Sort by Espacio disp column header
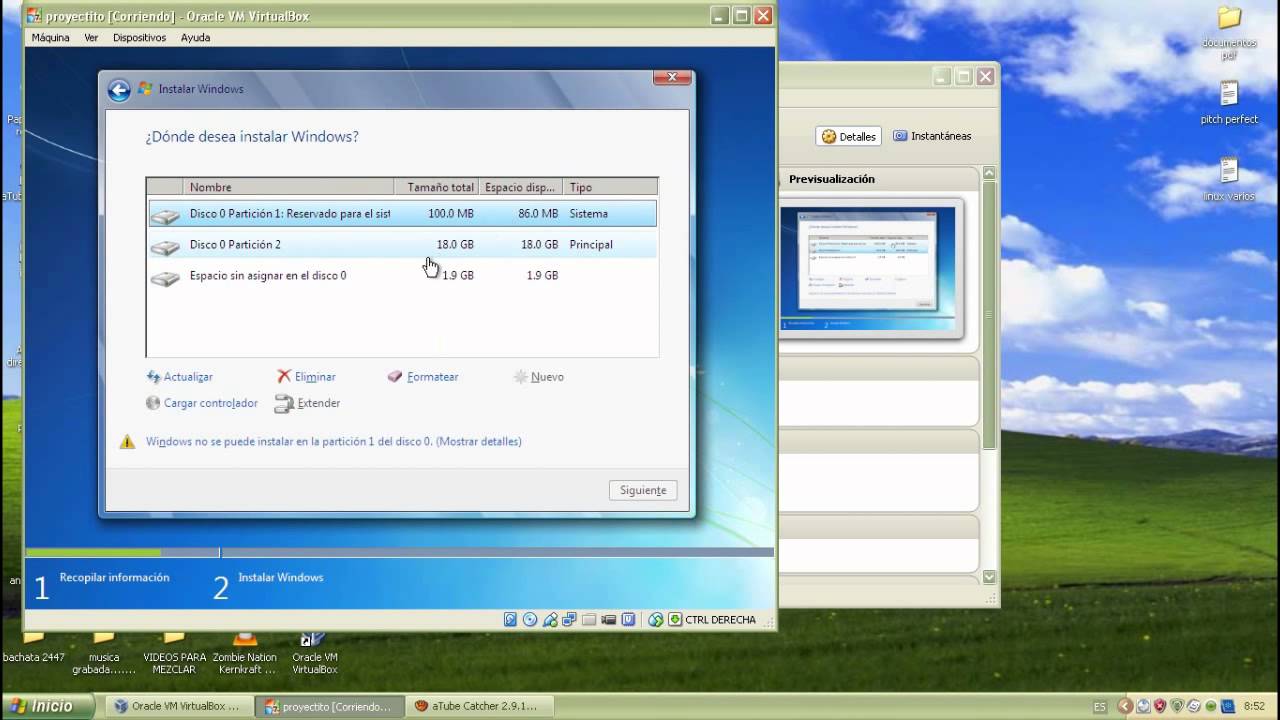Image resolution: width=1280 pixels, height=720 pixels. point(521,187)
